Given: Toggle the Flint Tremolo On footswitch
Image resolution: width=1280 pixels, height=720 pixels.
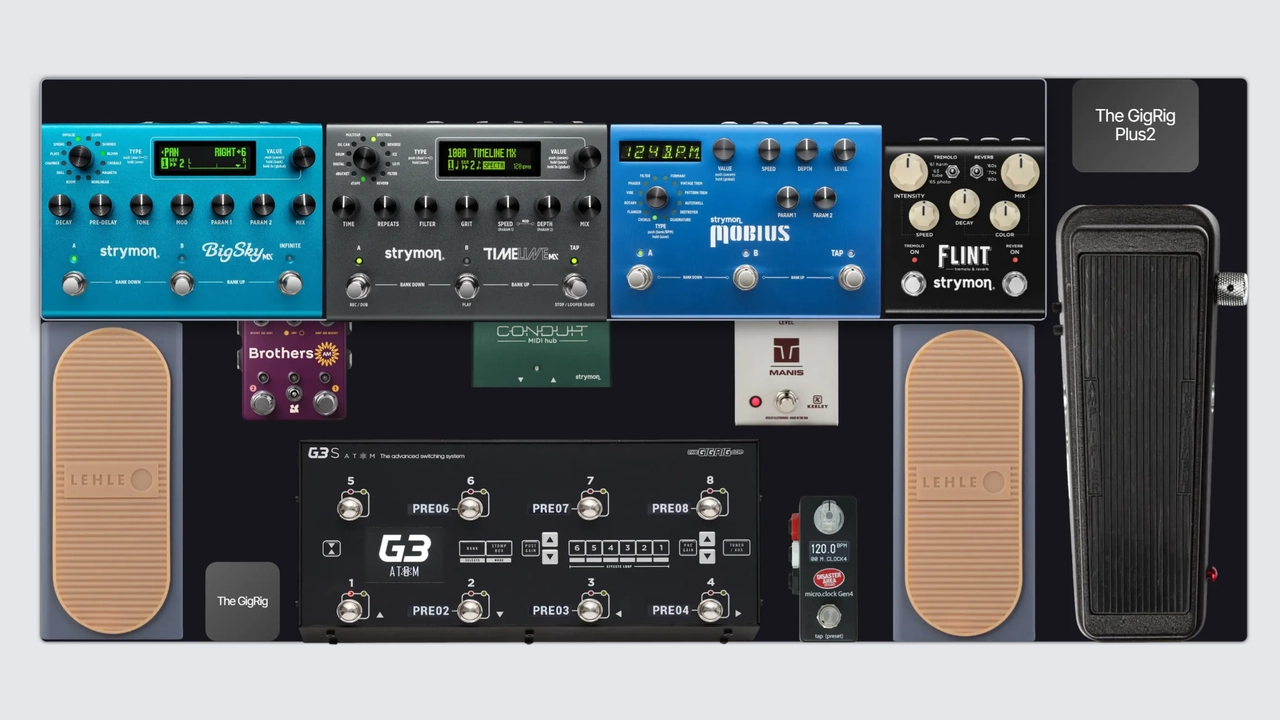Looking at the screenshot, I should click(x=913, y=284).
